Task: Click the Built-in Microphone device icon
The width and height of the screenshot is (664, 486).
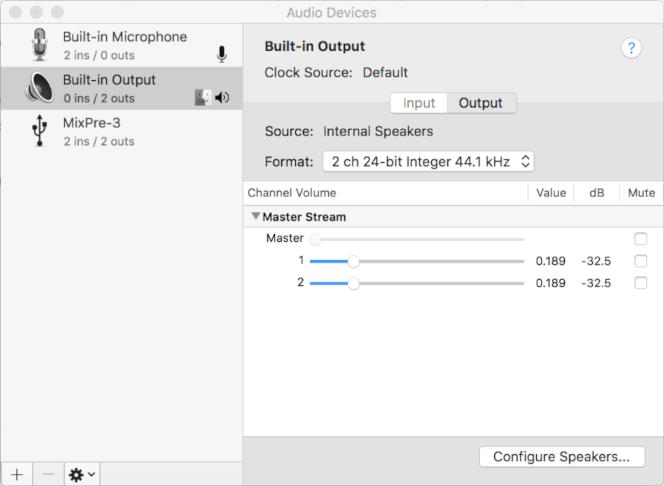Action: coord(39,45)
